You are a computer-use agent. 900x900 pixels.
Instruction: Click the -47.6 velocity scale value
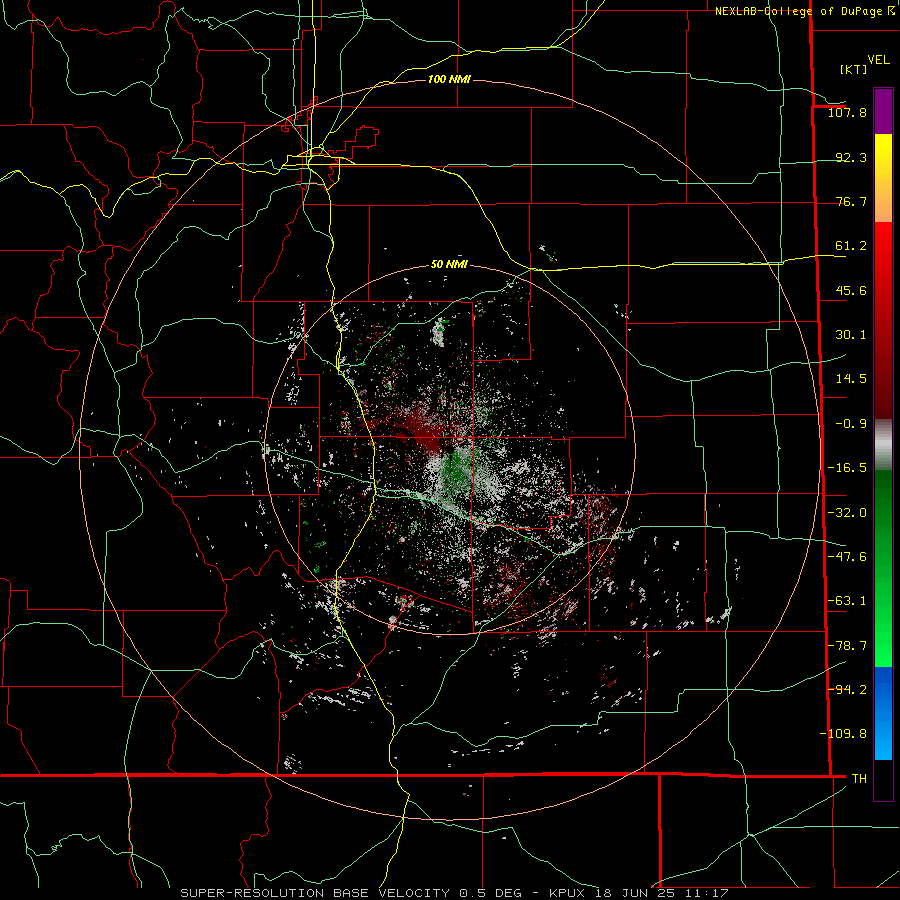coord(847,557)
